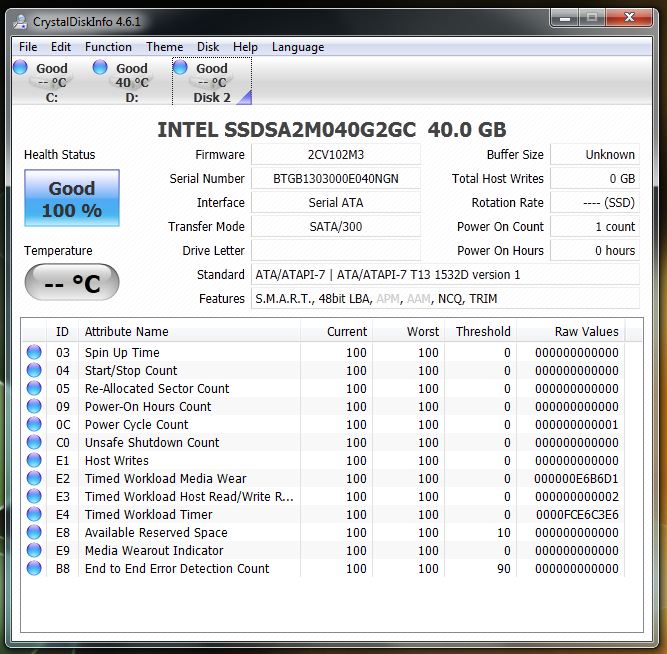Click the ID column header
667x654 pixels.
(x=62, y=331)
